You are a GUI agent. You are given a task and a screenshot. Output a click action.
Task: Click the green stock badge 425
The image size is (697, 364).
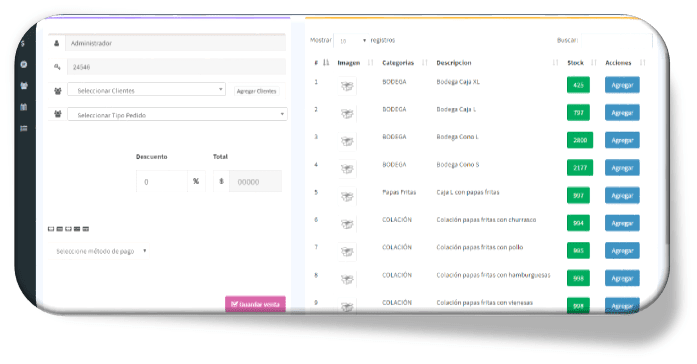(x=578, y=85)
